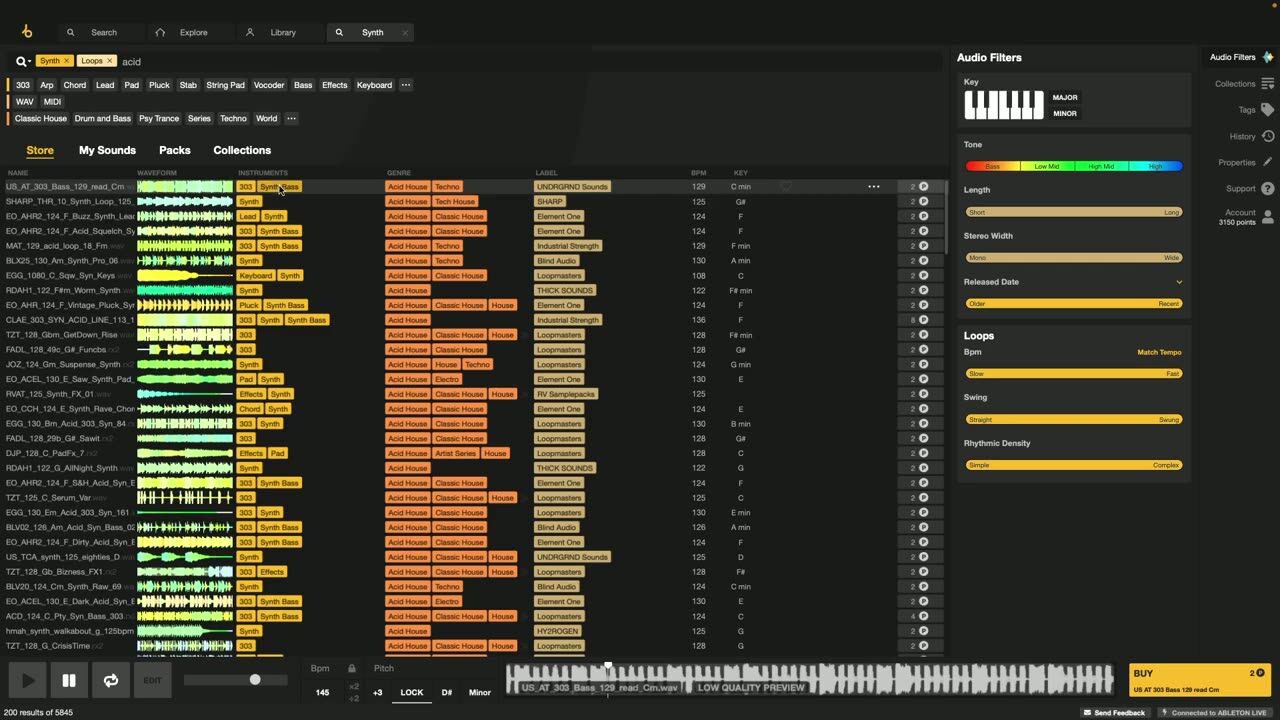Buy CLAE_303_SYN_ACID_LINE for 8 points
1280x720 pixels.
919,320
